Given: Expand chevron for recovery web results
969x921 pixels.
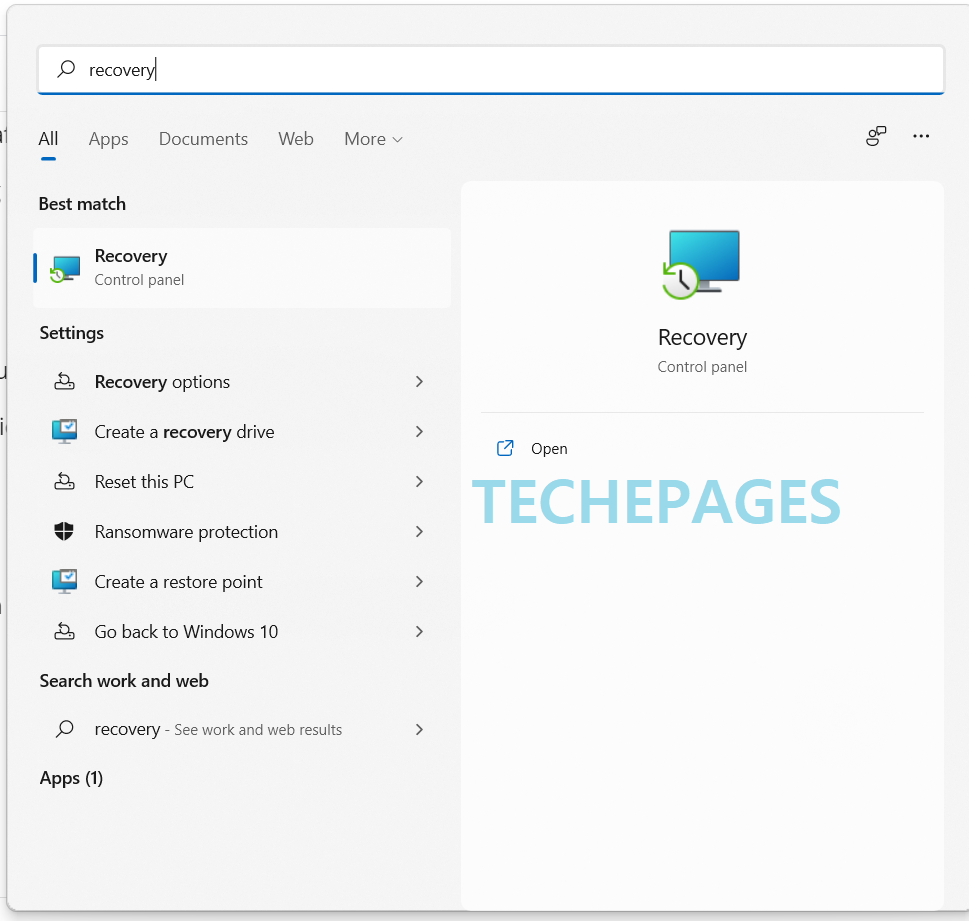Looking at the screenshot, I should (x=419, y=730).
